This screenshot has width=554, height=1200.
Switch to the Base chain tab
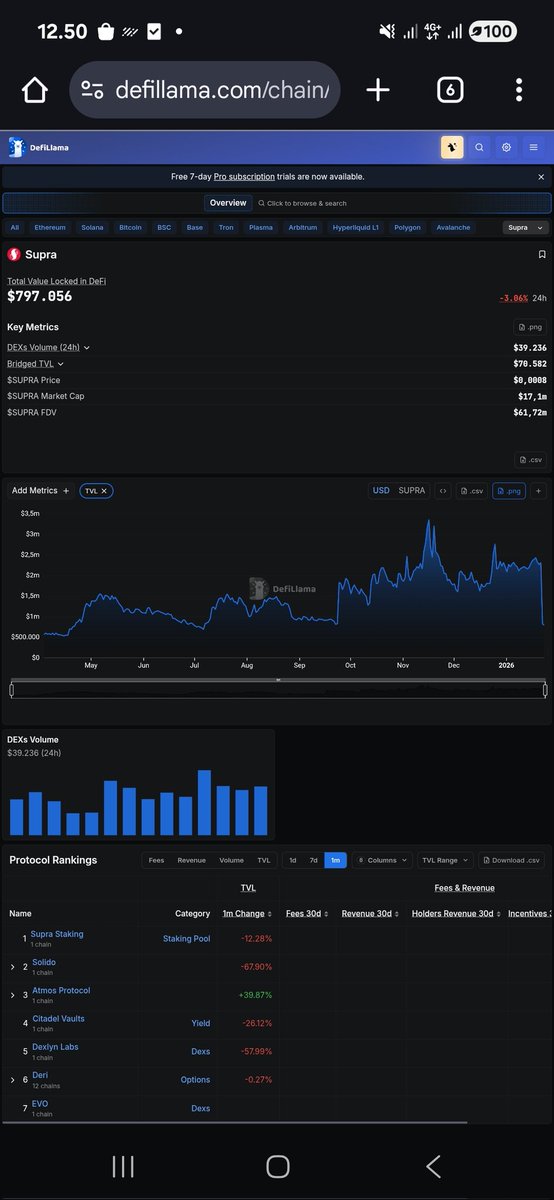[x=194, y=227]
